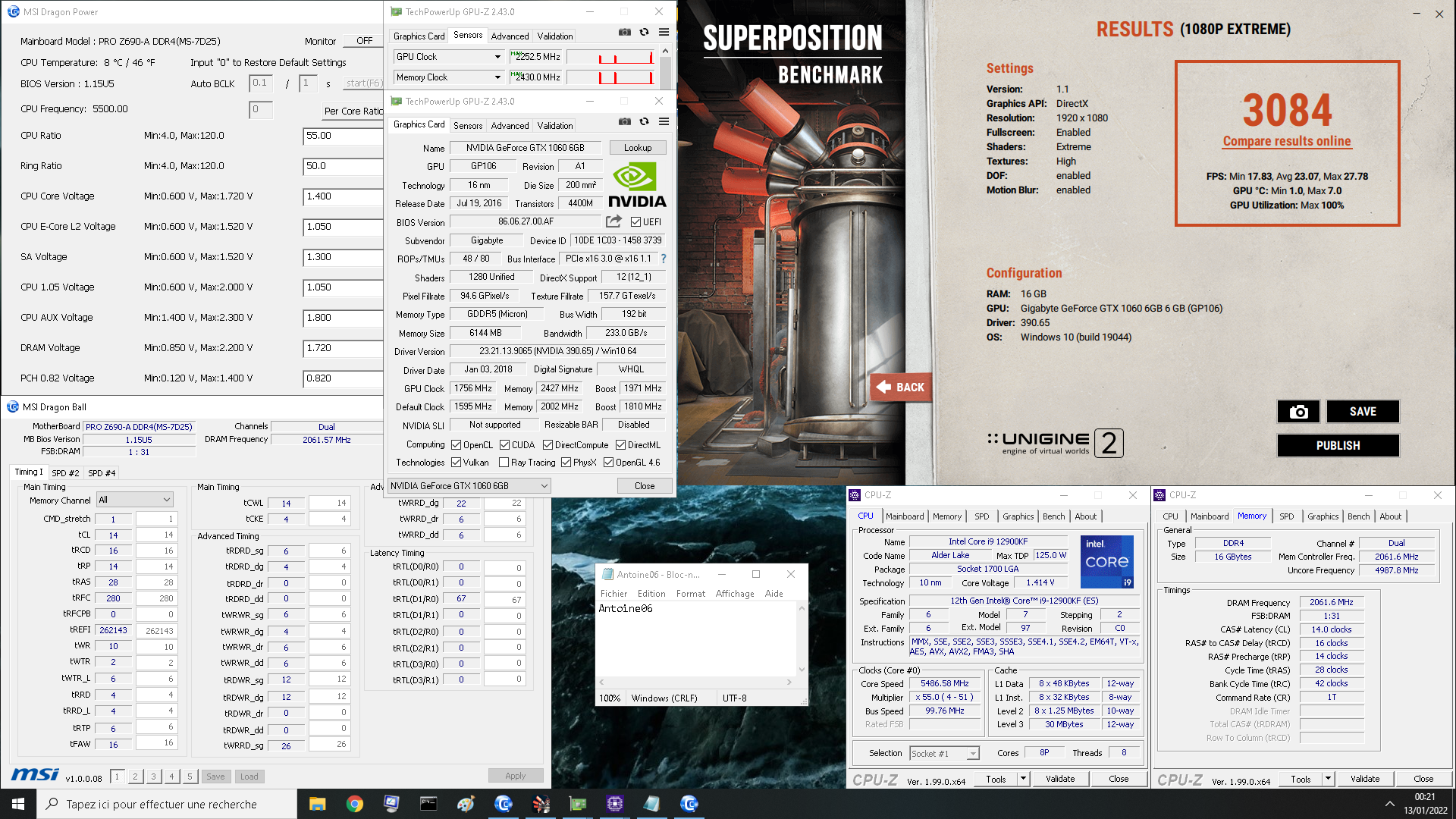1456x819 pixels.
Task: Open Command Prompt from the taskbar
Action: 428,804
